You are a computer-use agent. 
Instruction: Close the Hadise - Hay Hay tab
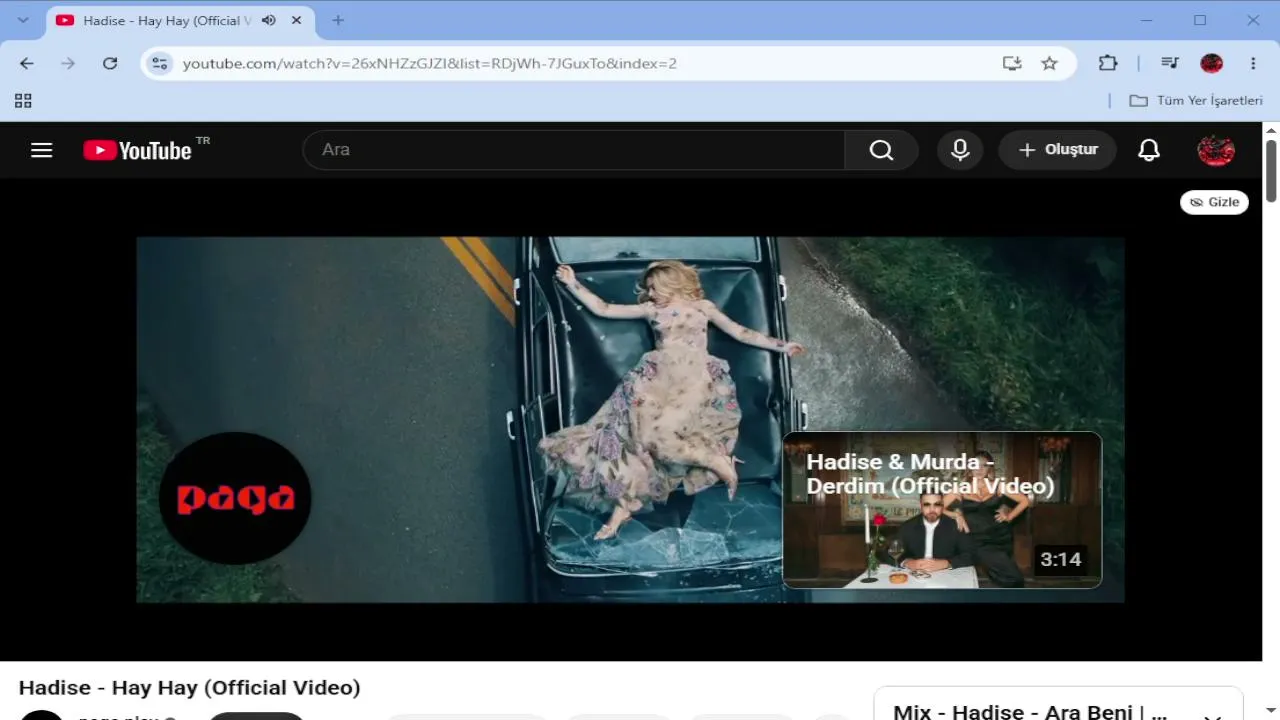tap(296, 20)
